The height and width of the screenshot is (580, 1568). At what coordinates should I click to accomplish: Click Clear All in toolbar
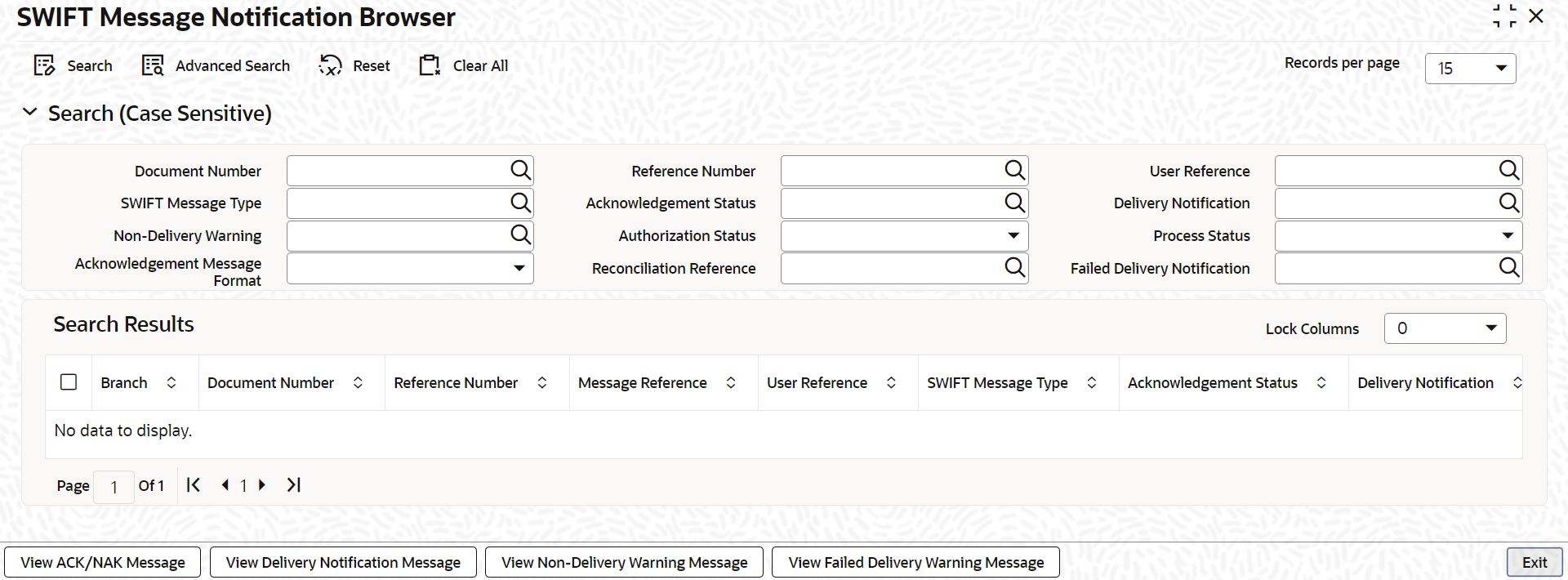click(x=463, y=65)
